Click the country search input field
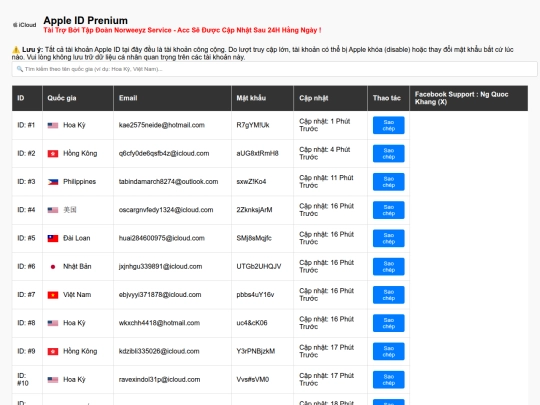This screenshot has width=540, height=405. tap(274, 69)
